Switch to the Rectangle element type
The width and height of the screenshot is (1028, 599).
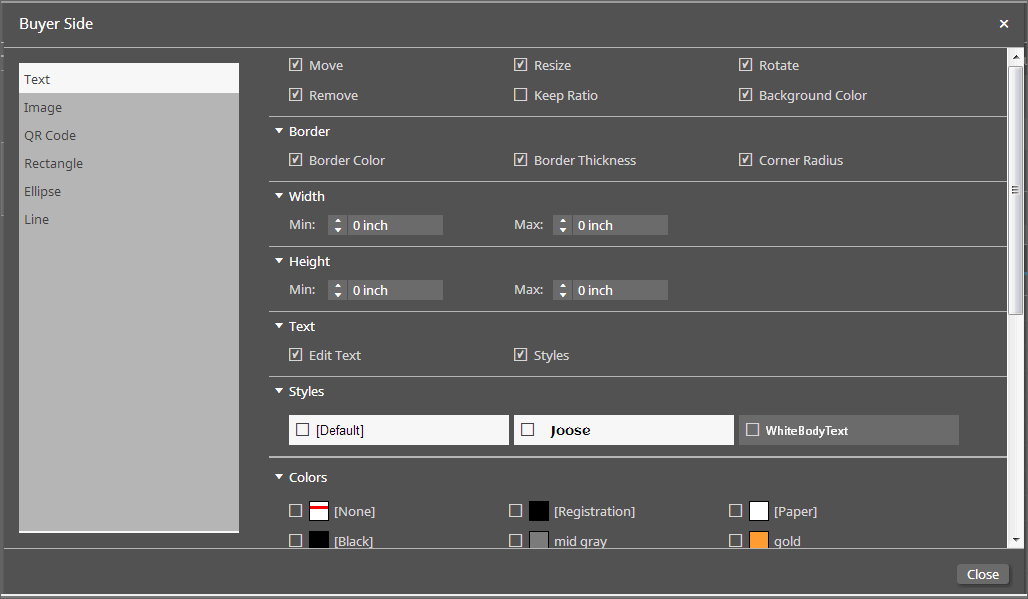pyautogui.click(x=54, y=163)
